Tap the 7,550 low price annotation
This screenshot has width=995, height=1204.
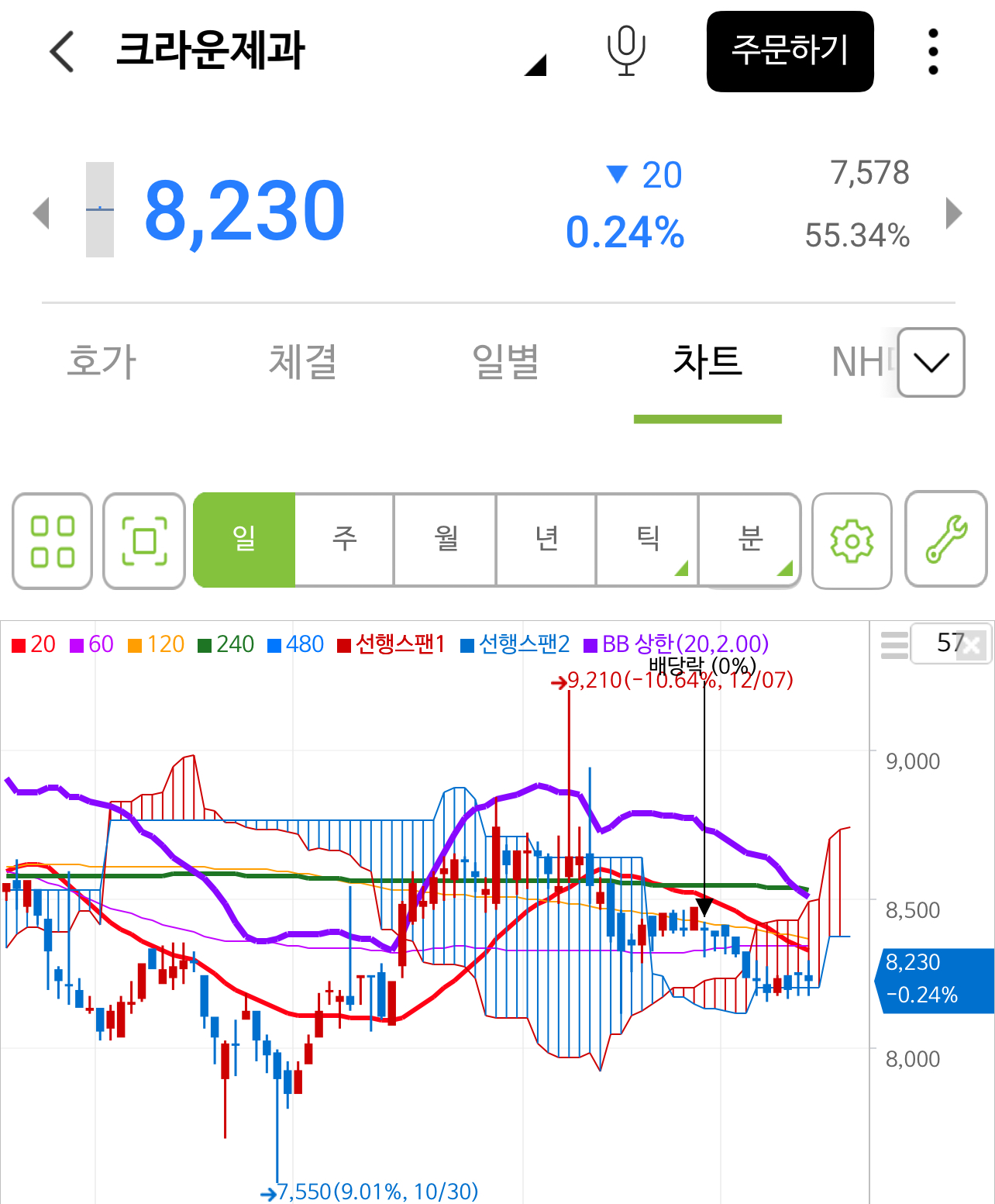pos(370,1192)
